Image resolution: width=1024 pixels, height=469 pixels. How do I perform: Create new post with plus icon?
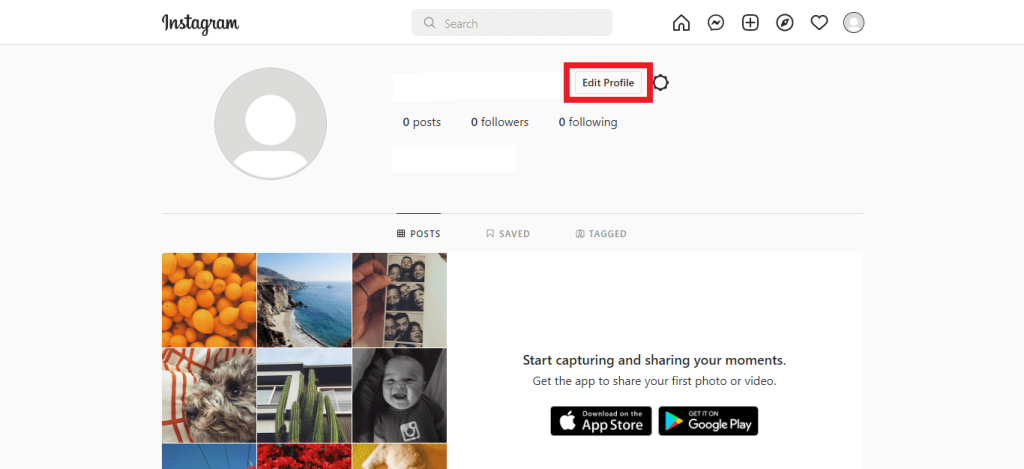point(750,23)
